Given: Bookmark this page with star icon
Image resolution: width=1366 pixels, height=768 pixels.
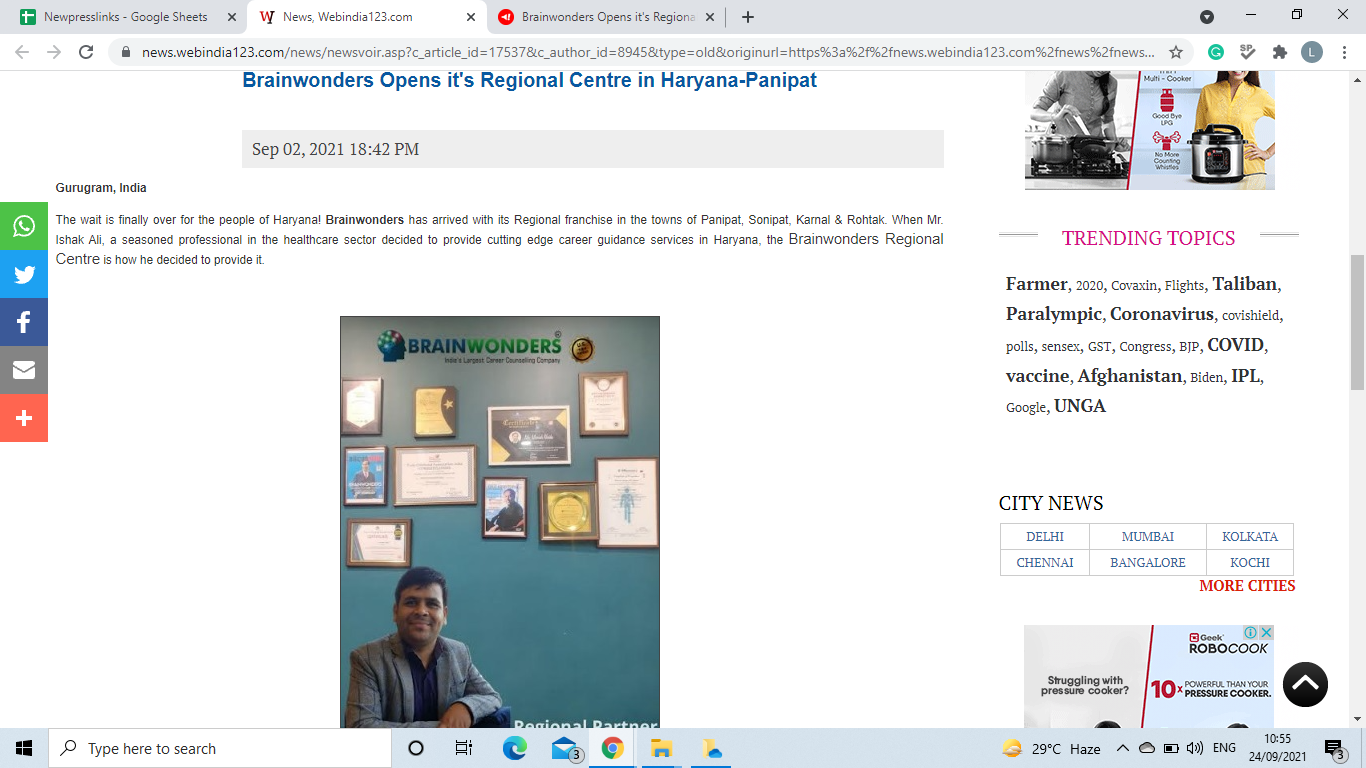Looking at the screenshot, I should (x=1176, y=52).
